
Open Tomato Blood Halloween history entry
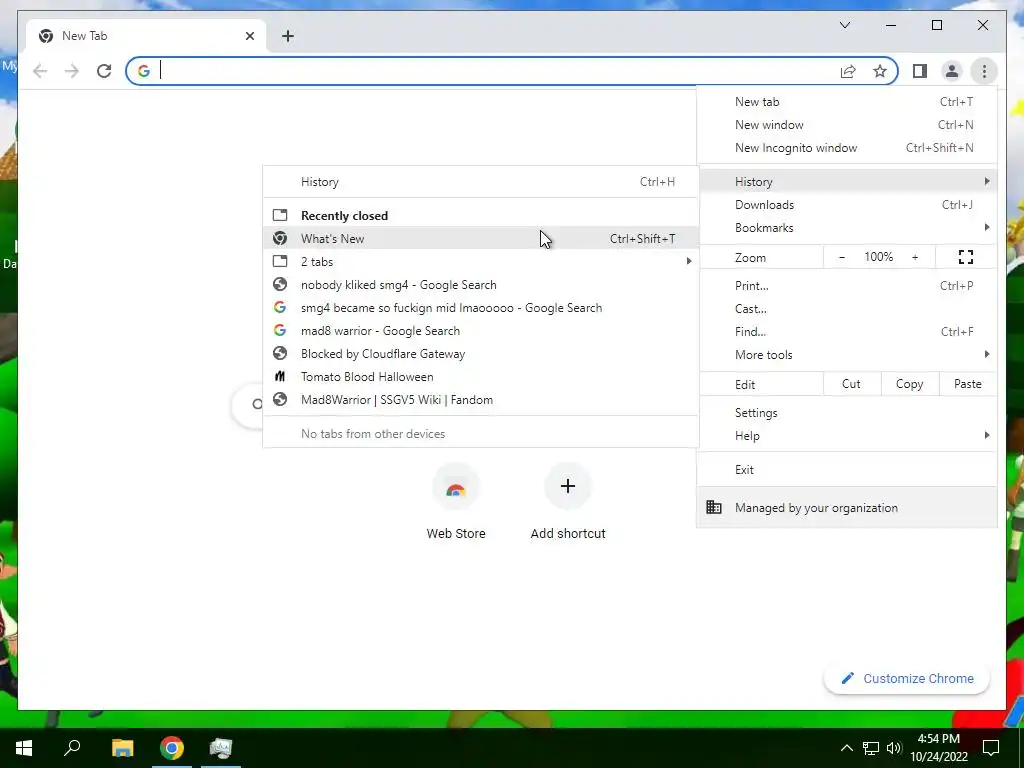tap(481, 377)
